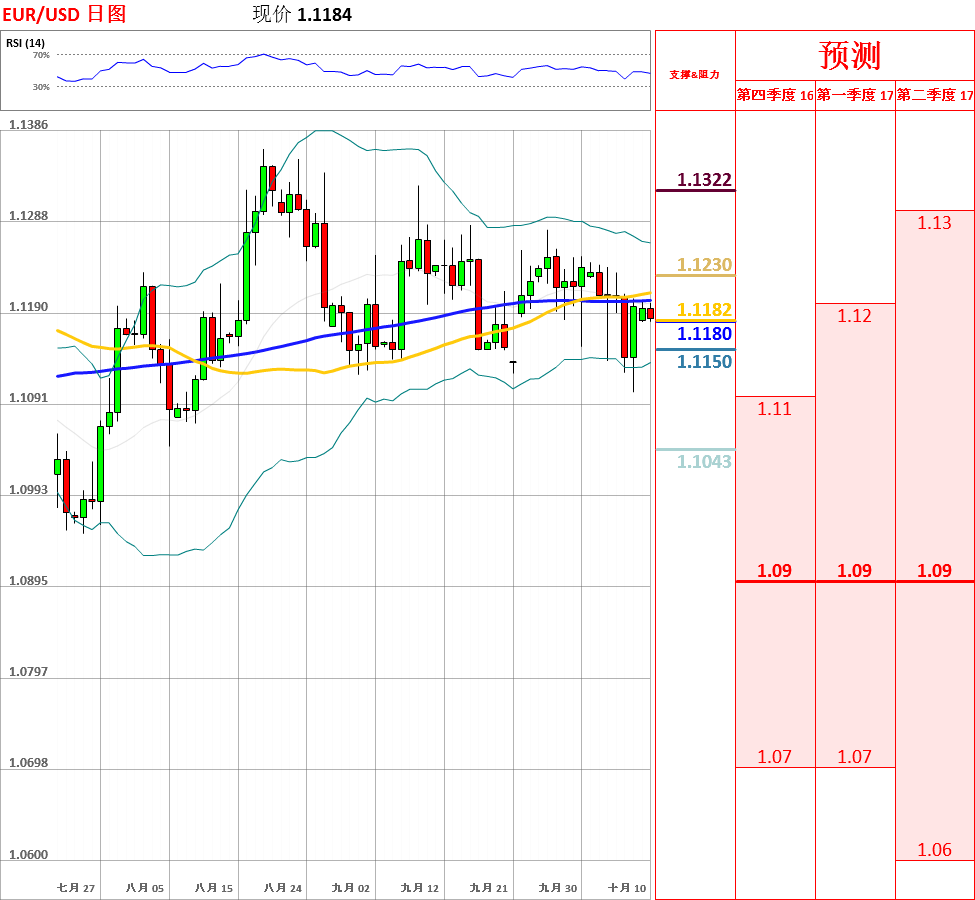Click the 1.0698 price axis label
The image size is (975, 900).
28,763
